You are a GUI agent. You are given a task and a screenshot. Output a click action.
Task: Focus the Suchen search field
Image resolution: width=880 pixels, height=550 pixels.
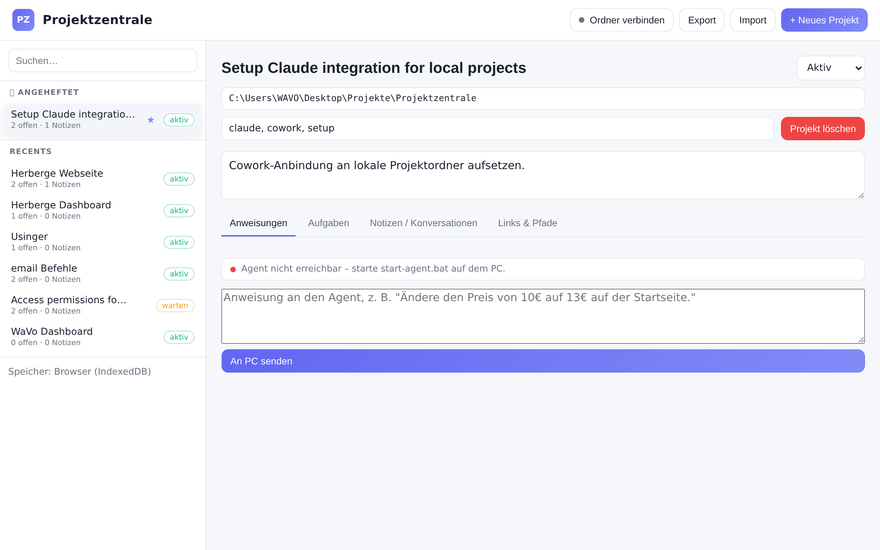103,61
